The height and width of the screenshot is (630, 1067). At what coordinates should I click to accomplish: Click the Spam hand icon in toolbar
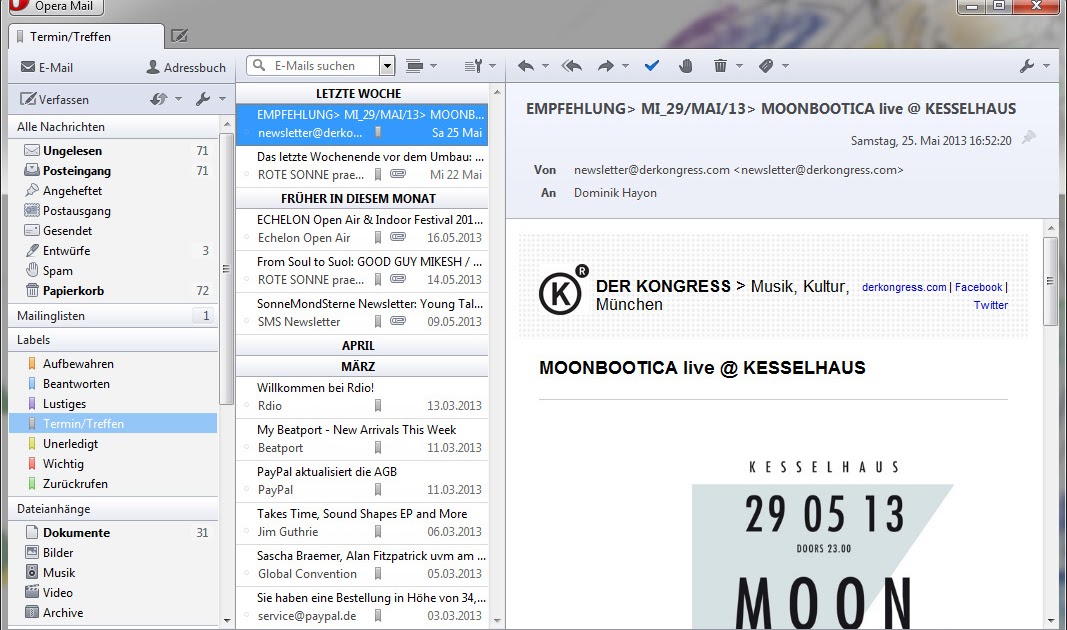(686, 66)
